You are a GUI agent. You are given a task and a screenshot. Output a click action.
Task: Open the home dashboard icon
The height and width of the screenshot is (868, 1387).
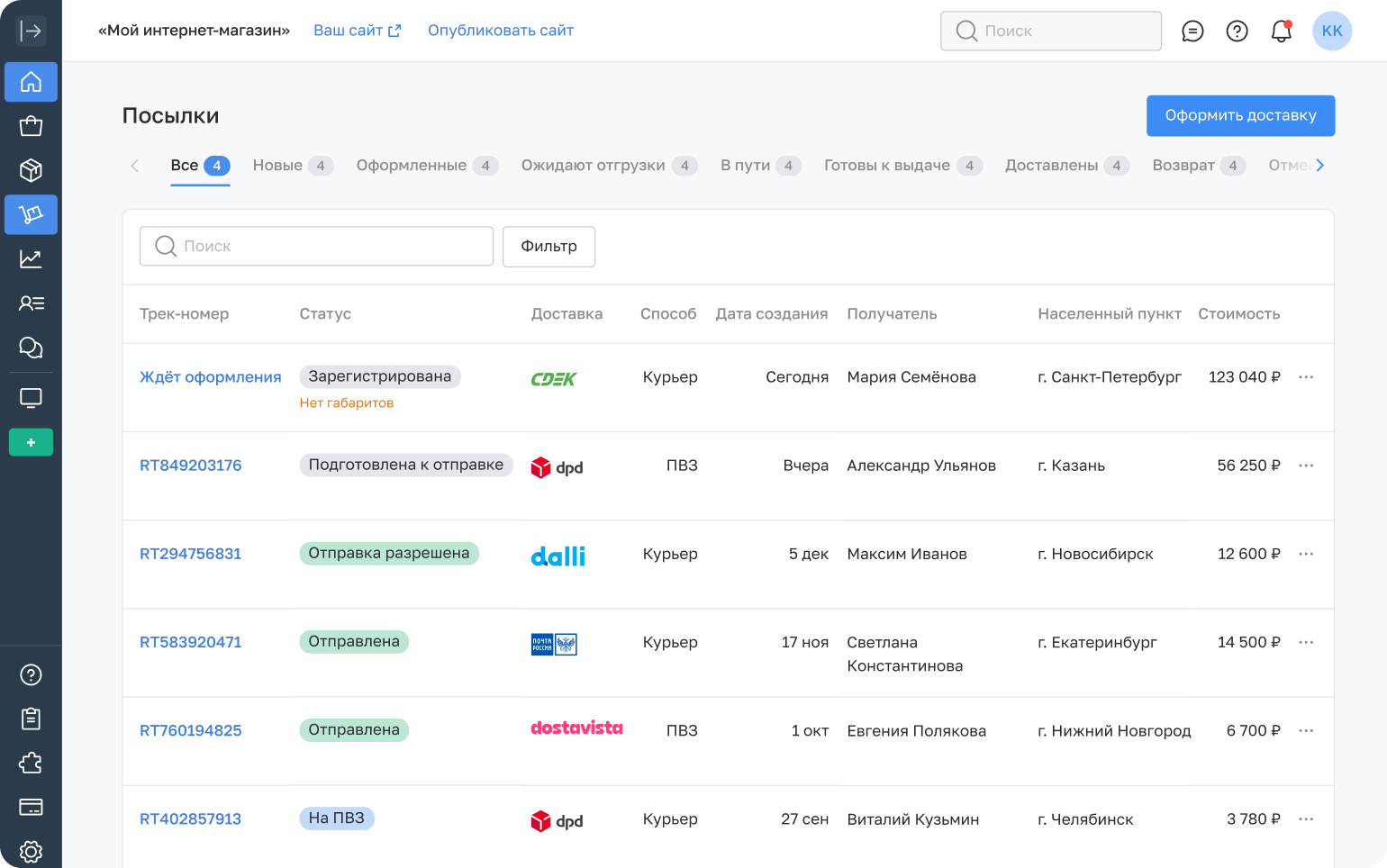(31, 82)
